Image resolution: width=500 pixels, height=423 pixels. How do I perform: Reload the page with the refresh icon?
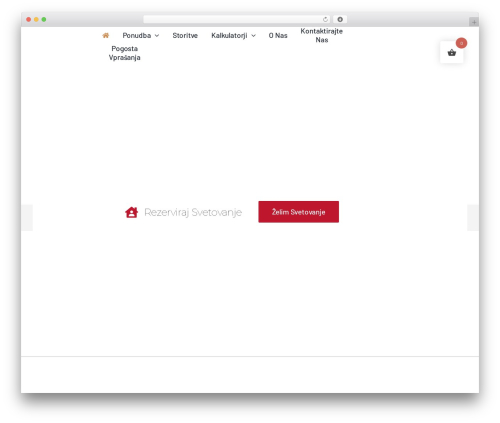(325, 19)
